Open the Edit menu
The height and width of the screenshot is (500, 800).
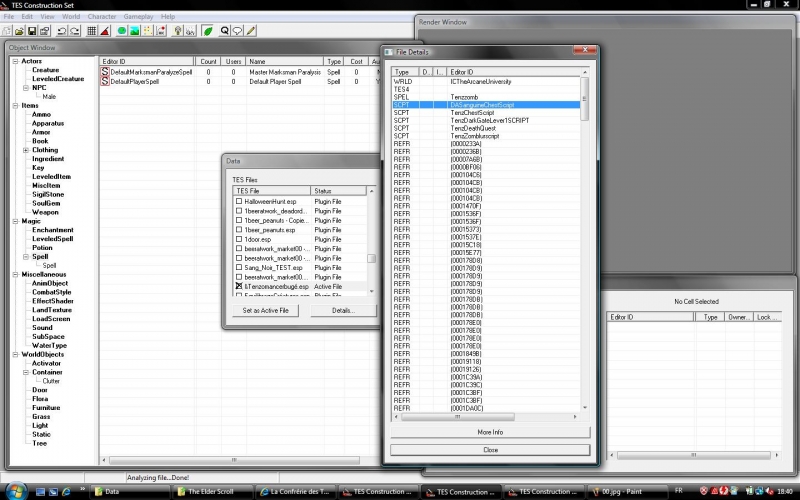(x=27, y=16)
